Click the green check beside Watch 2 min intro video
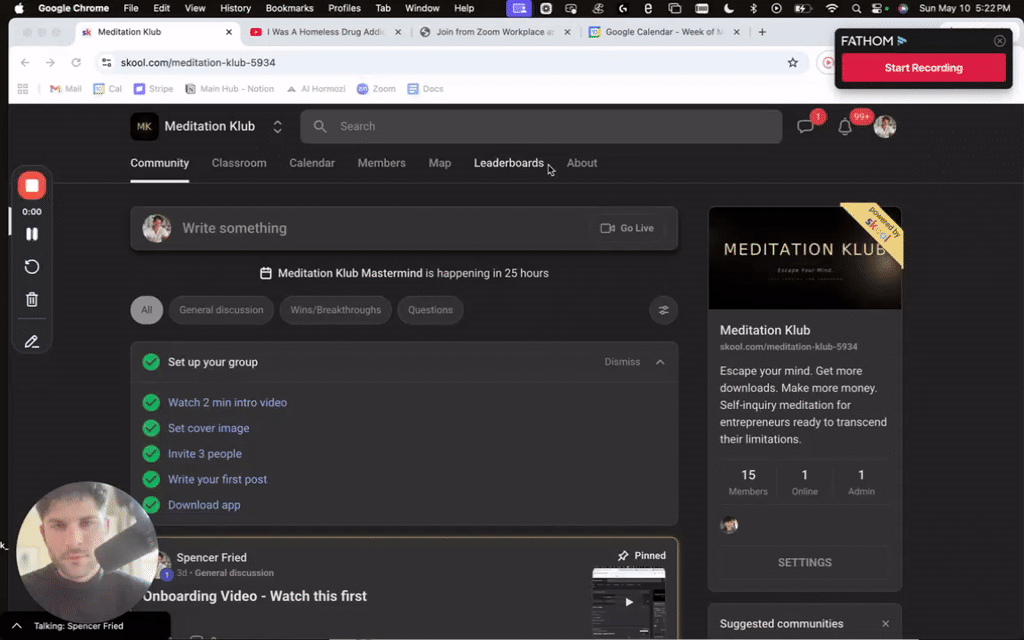This screenshot has width=1024, height=640. click(x=151, y=402)
